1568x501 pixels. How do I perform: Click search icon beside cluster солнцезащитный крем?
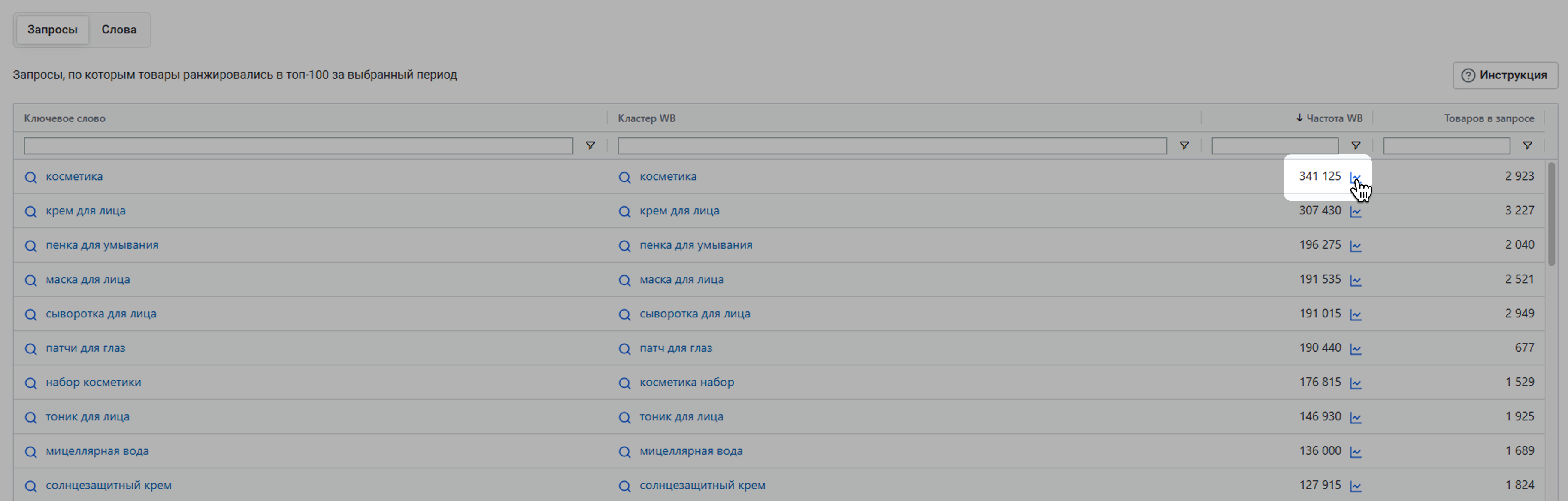point(624,486)
